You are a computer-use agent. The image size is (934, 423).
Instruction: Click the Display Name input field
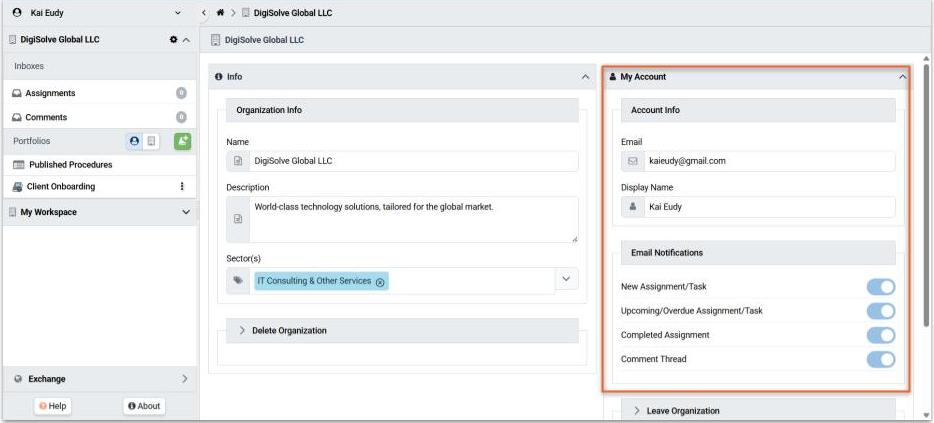coord(770,207)
